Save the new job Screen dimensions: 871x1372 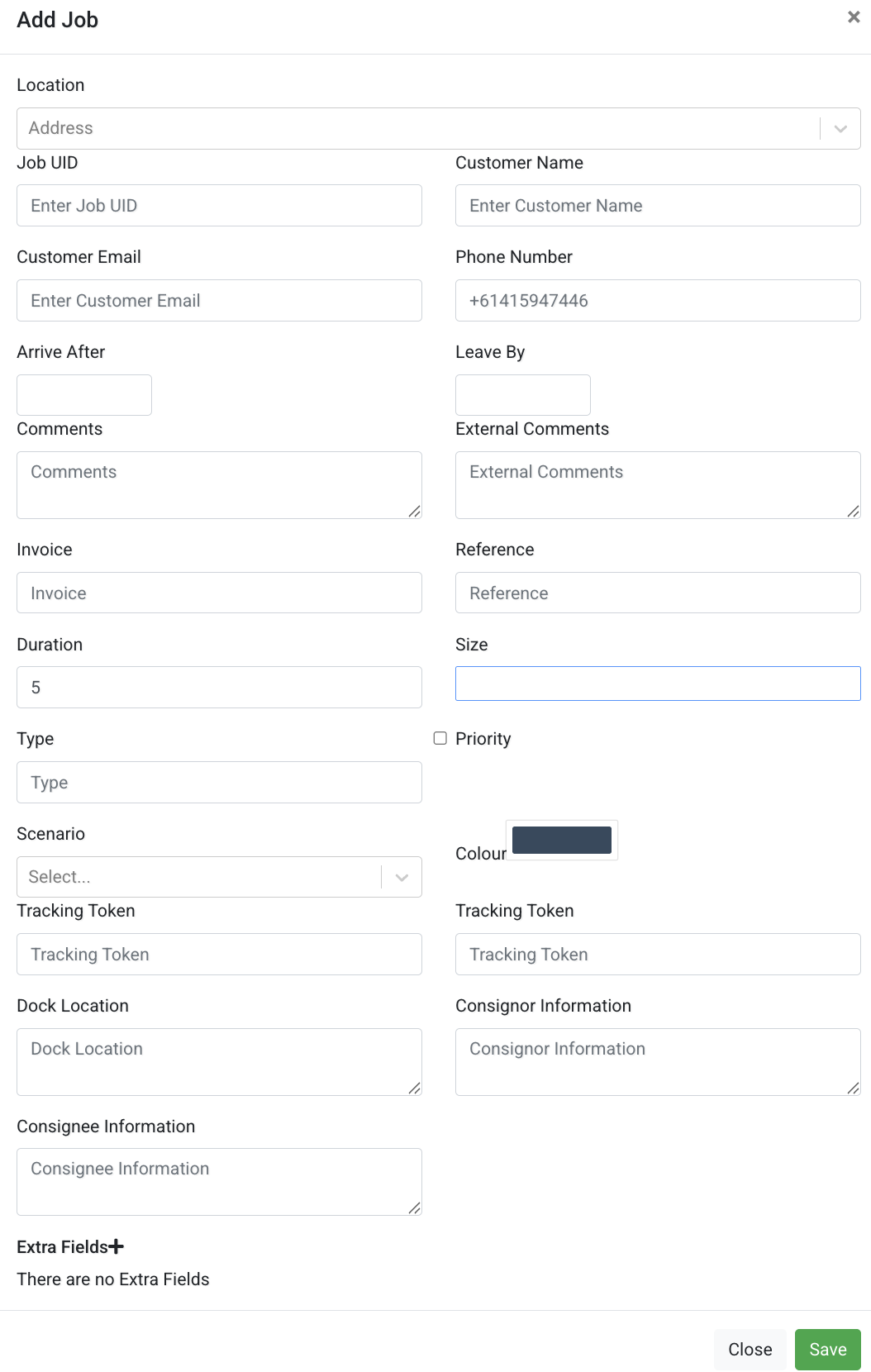[x=827, y=1349]
